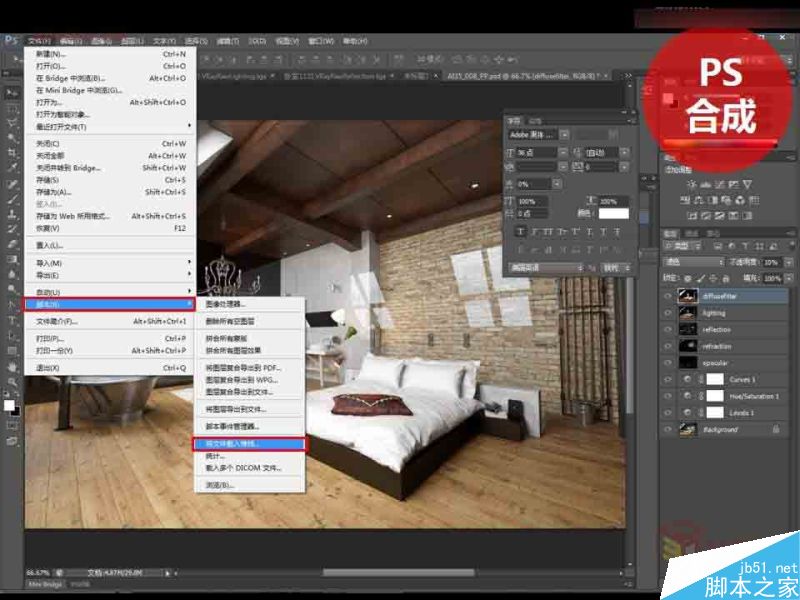The width and height of the screenshot is (800, 600).
Task: Switch to the A015_008_PP.psd document tab
Action: pos(528,76)
